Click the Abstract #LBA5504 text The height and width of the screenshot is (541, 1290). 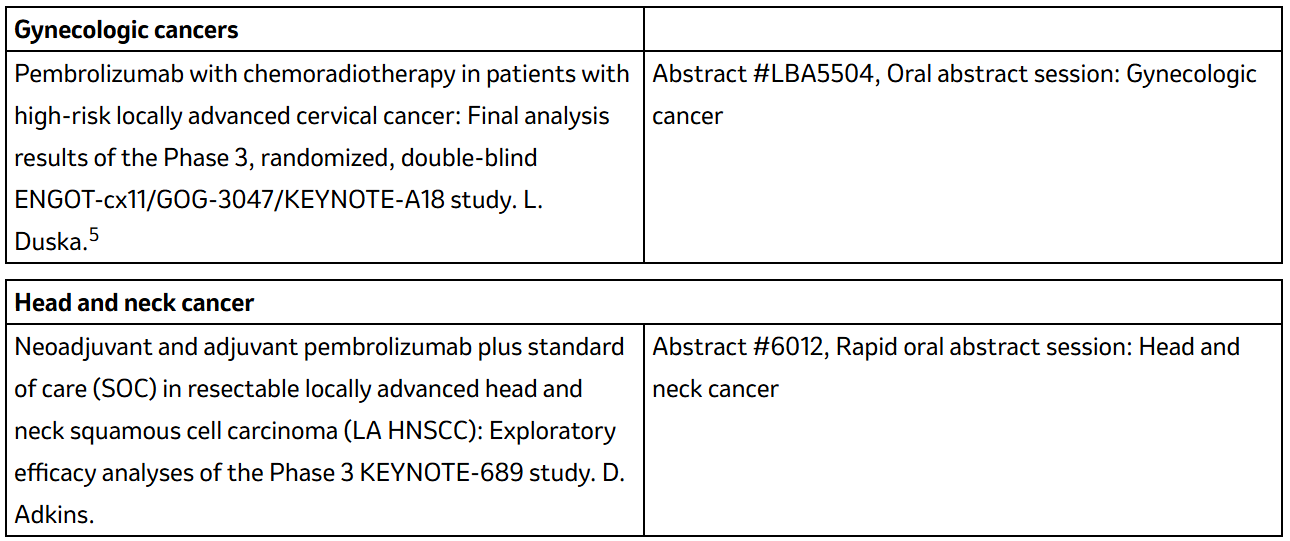click(x=765, y=74)
